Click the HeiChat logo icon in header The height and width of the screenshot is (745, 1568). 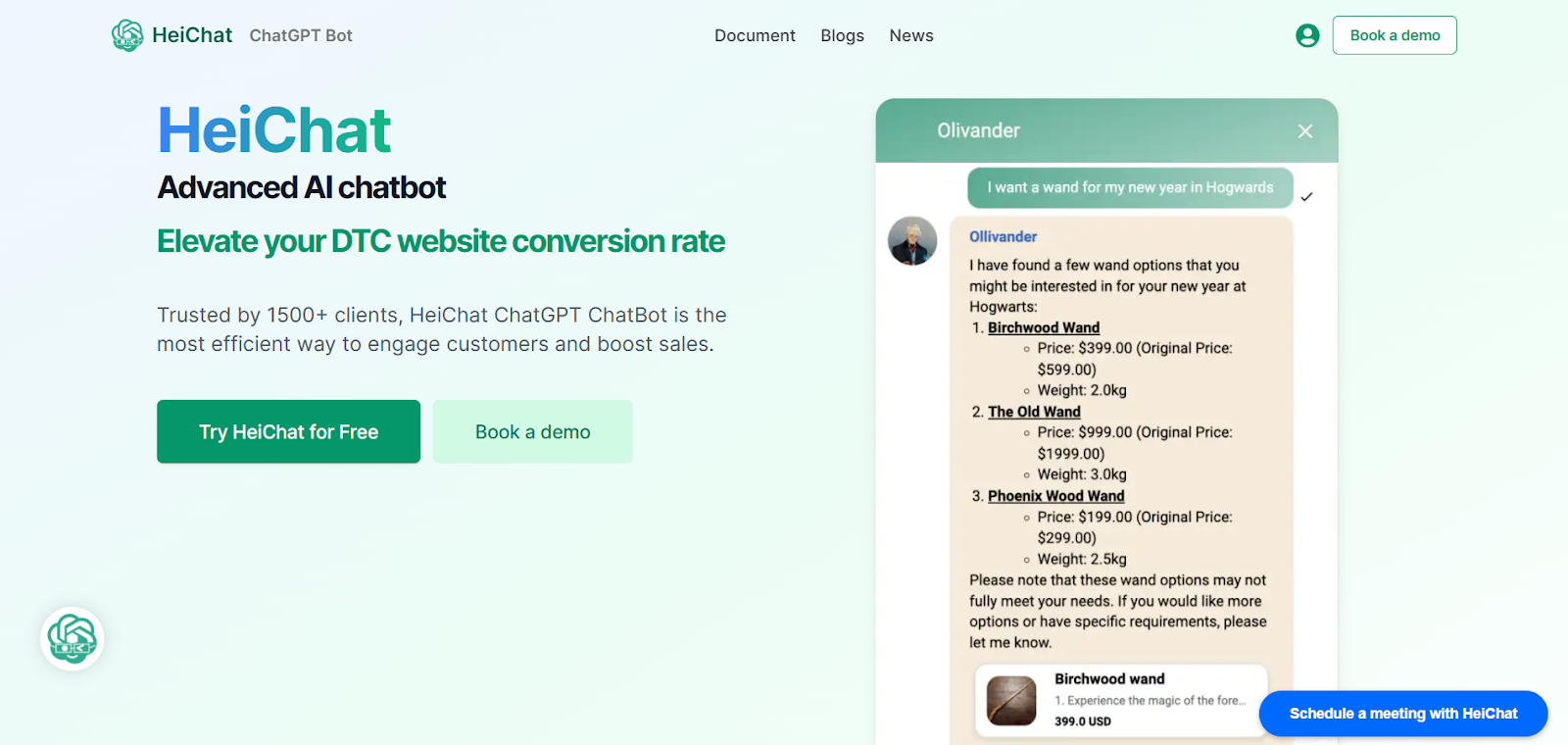127,35
